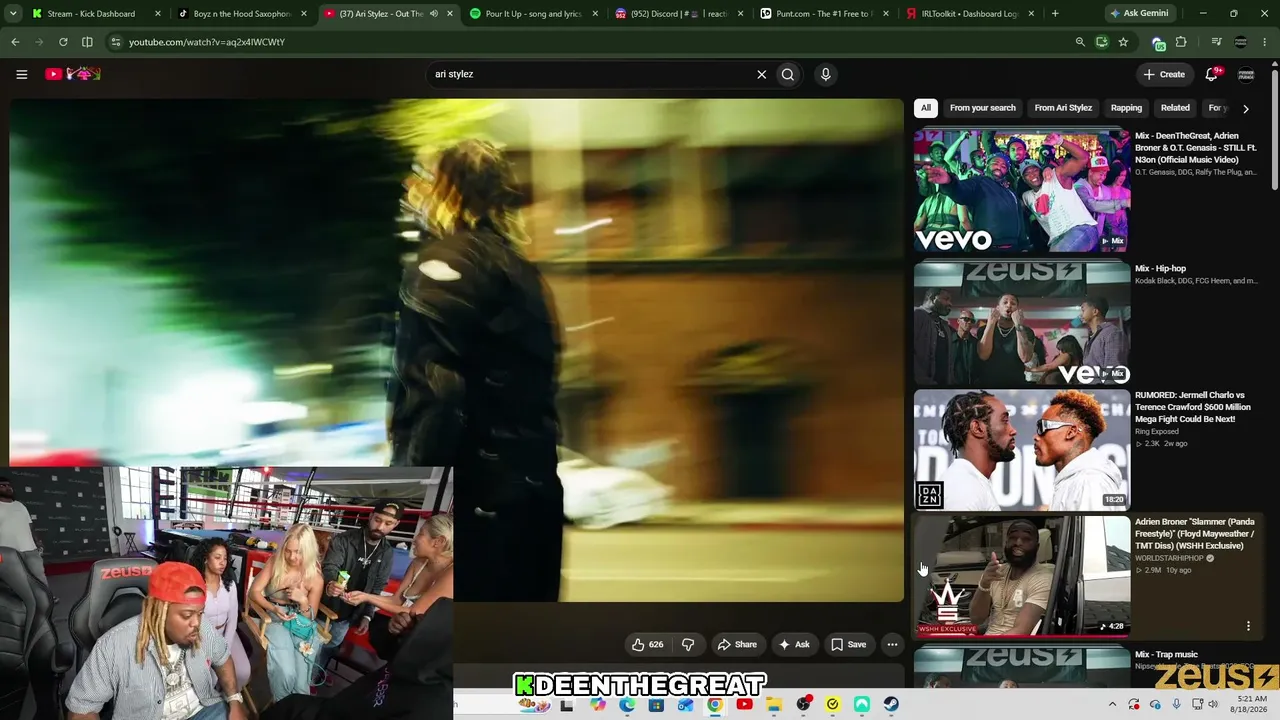Mute the Ari Stylez tab audio

pos(433,14)
